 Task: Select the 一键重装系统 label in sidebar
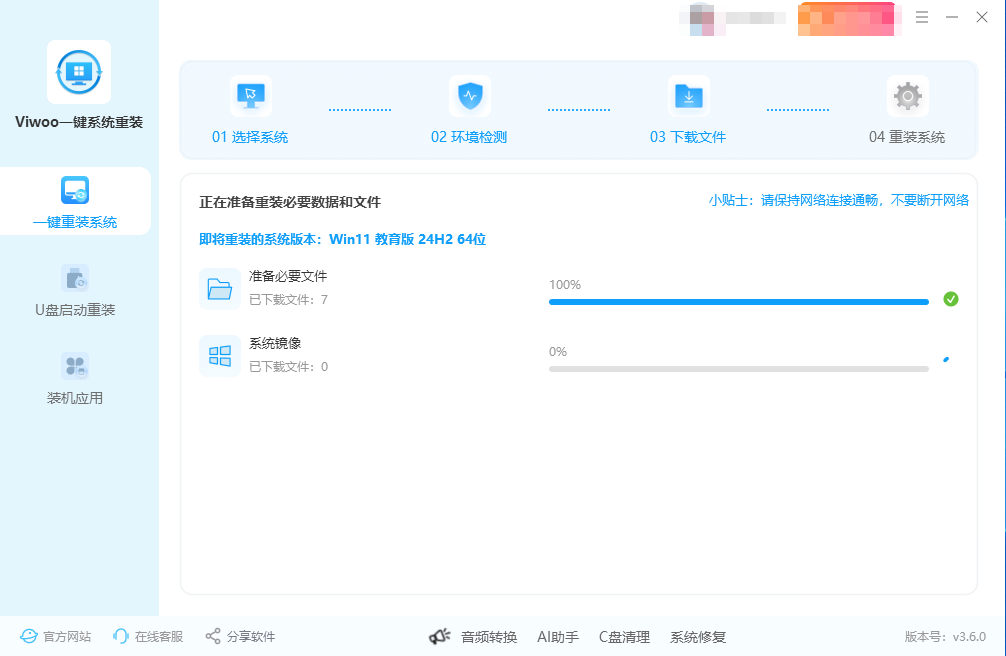(x=75, y=222)
